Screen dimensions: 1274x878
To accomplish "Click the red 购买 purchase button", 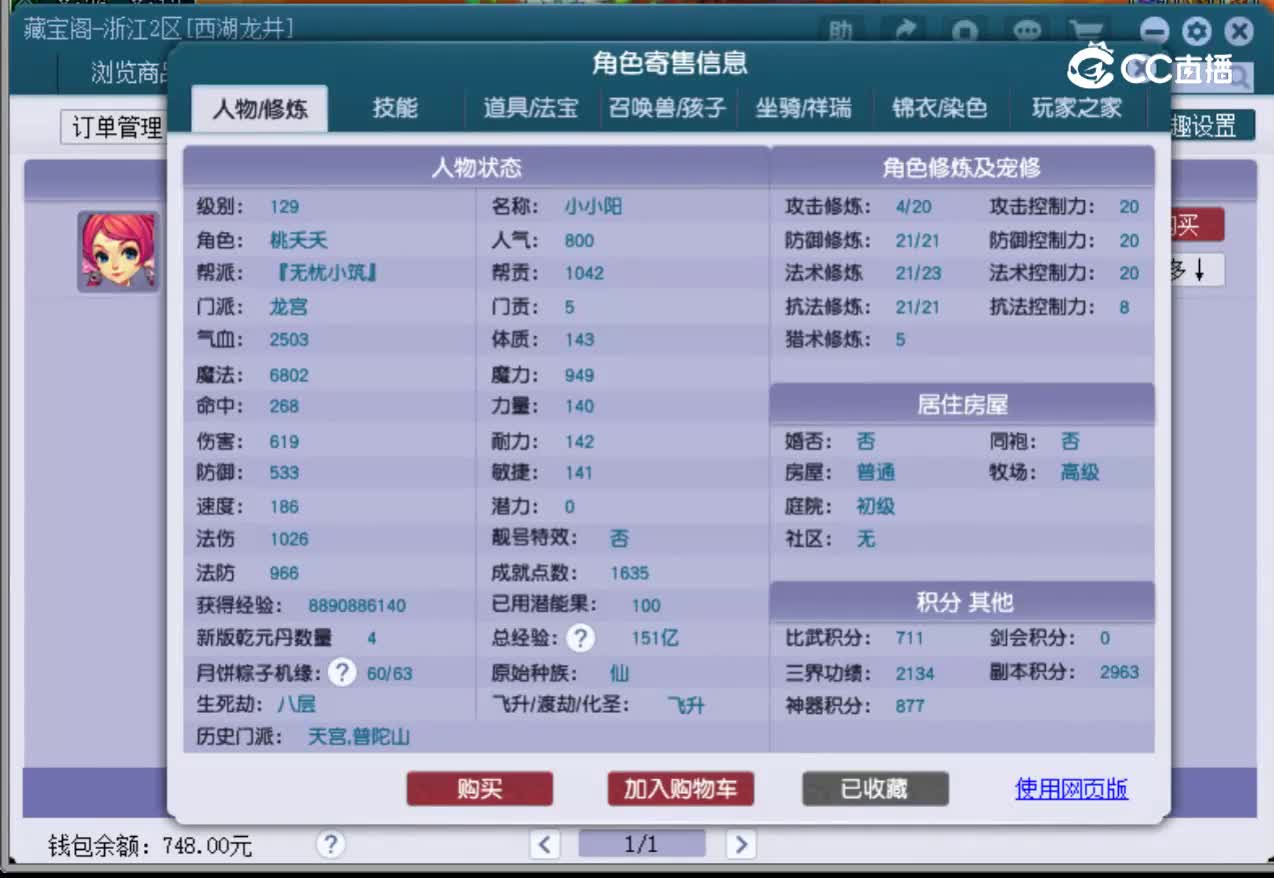I will (x=479, y=789).
